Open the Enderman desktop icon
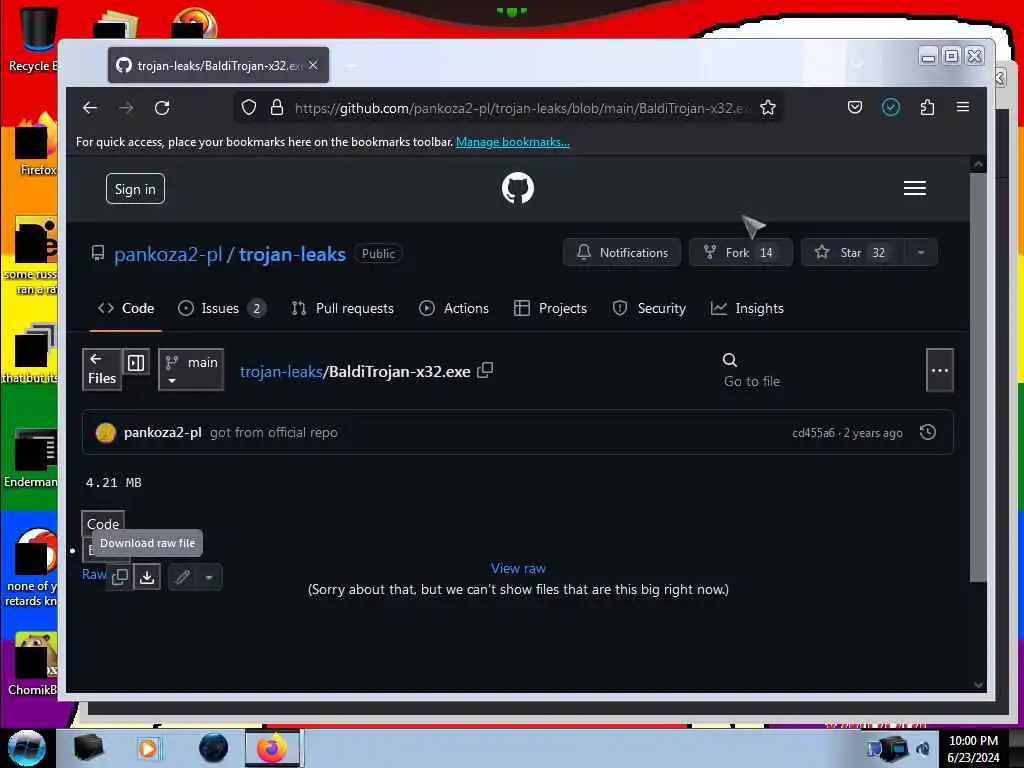Image resolution: width=1024 pixels, height=768 pixels. coord(31,457)
